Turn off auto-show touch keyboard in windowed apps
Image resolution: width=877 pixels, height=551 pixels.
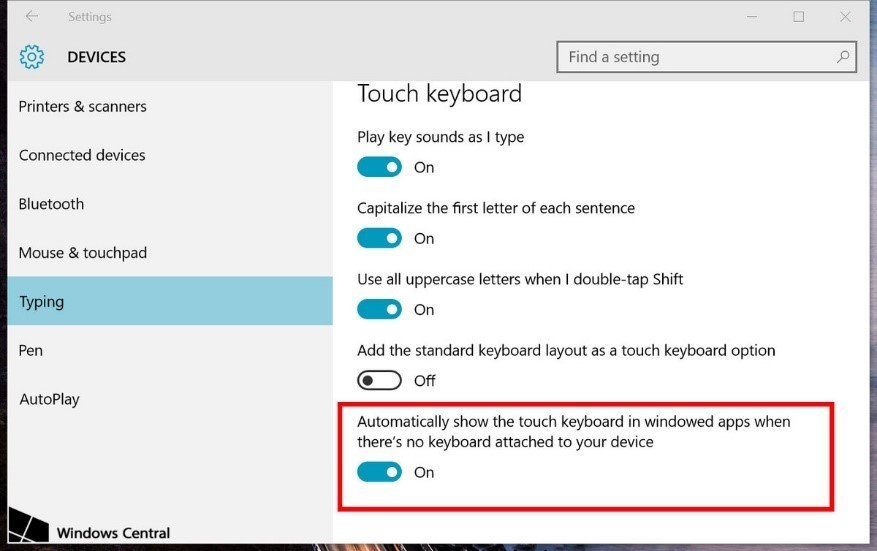click(379, 472)
